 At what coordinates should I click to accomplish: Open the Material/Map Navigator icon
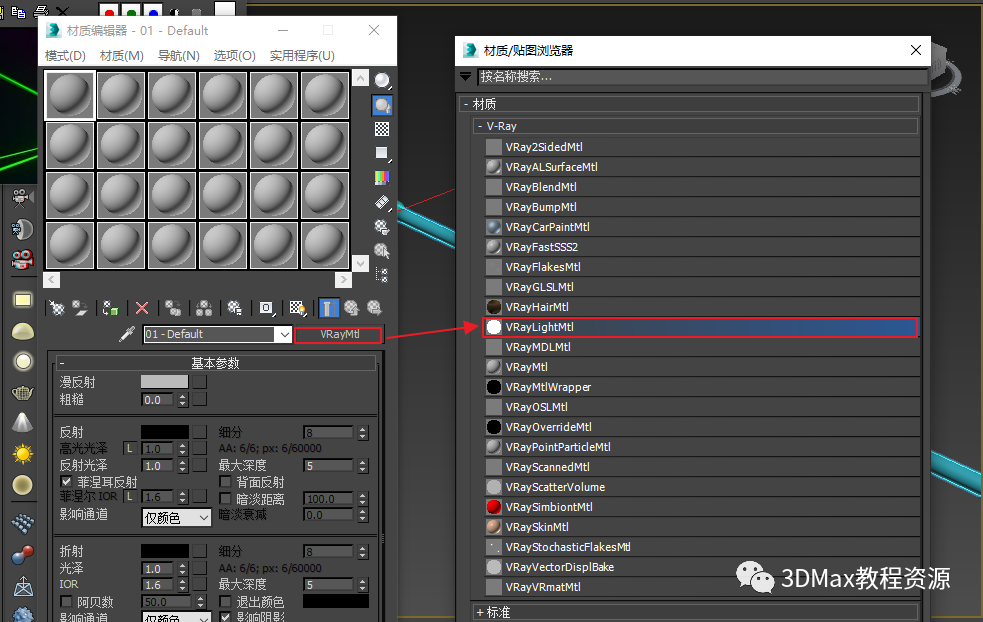pos(382,275)
